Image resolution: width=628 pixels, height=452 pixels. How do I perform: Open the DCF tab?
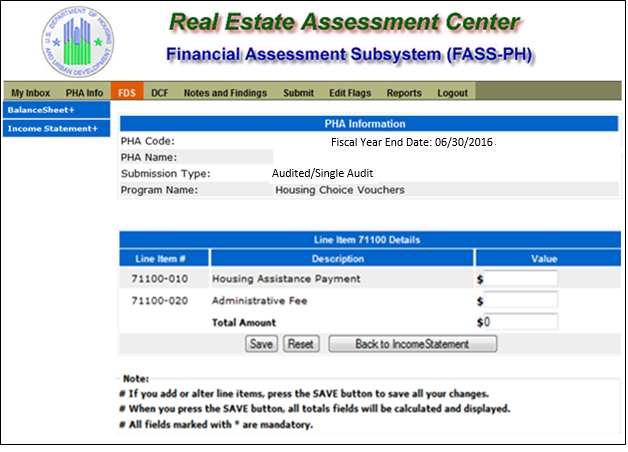pyautogui.click(x=160, y=93)
